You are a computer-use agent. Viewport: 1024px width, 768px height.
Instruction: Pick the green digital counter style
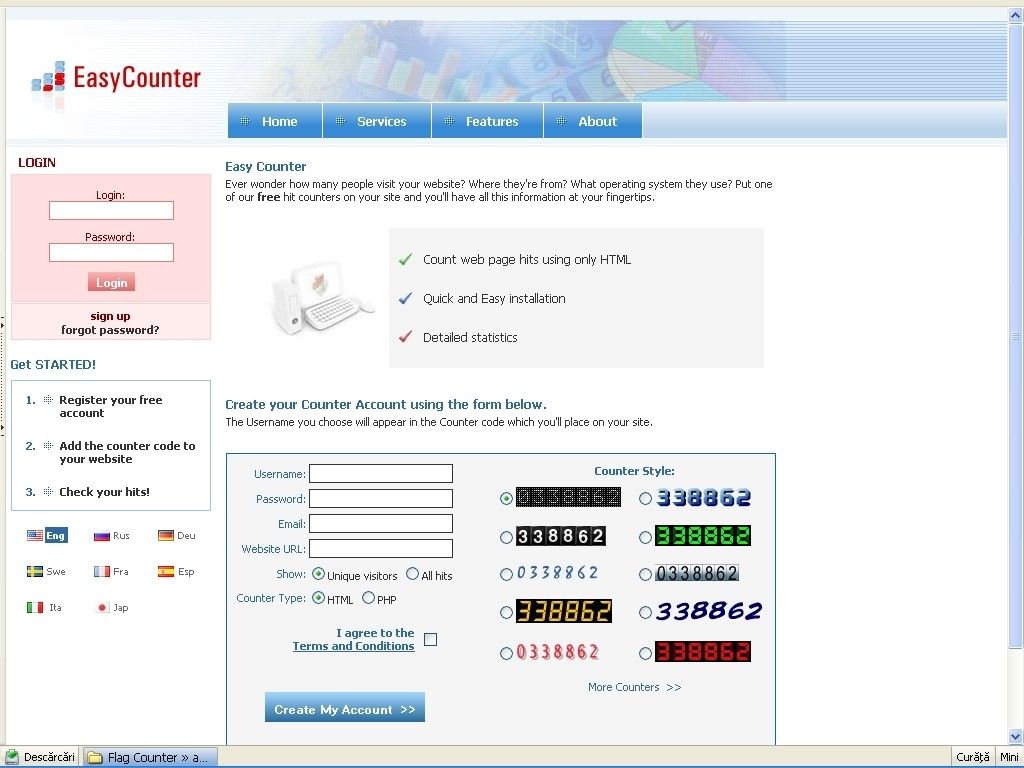point(645,536)
